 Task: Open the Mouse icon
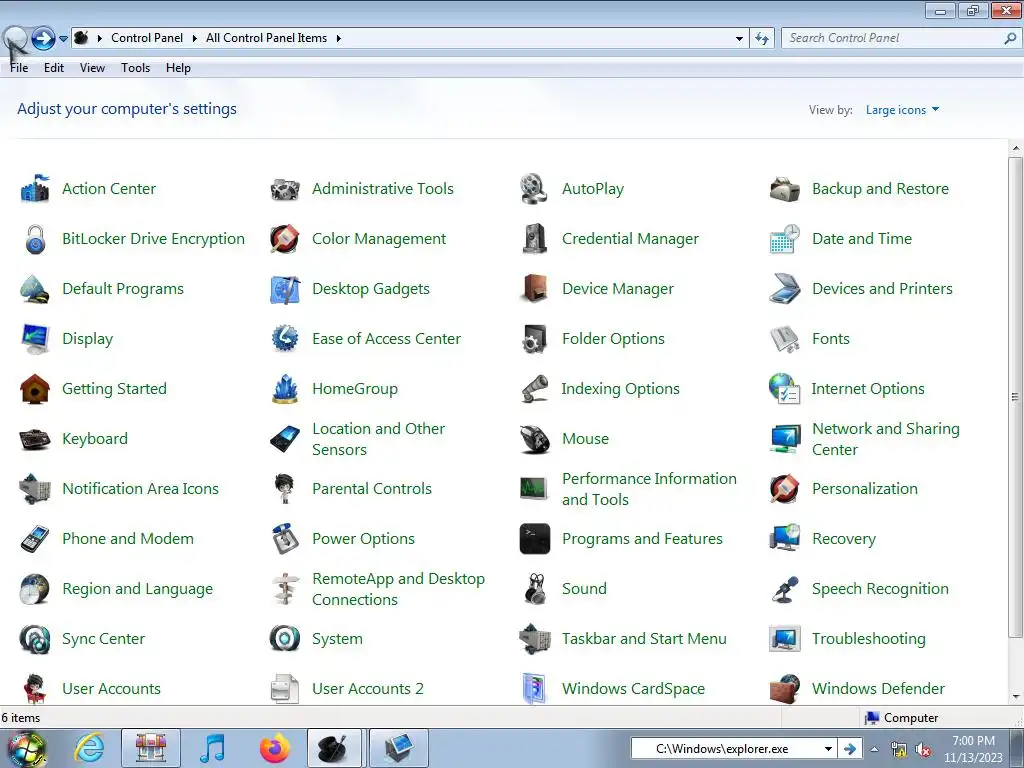click(x=535, y=439)
